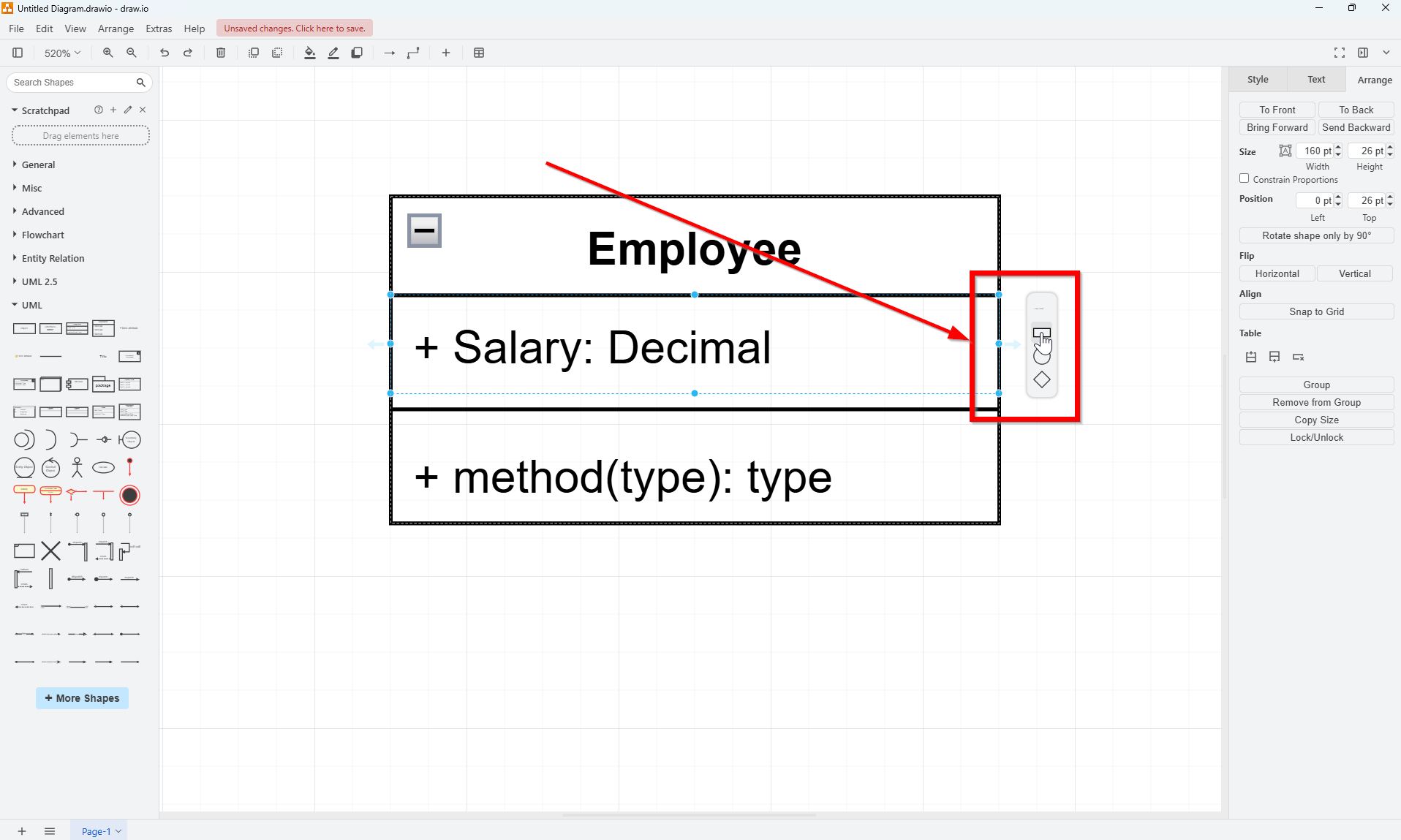Screen dimensions: 1401x840
Task: Click the Delete (trash) icon
Action: coord(220,53)
